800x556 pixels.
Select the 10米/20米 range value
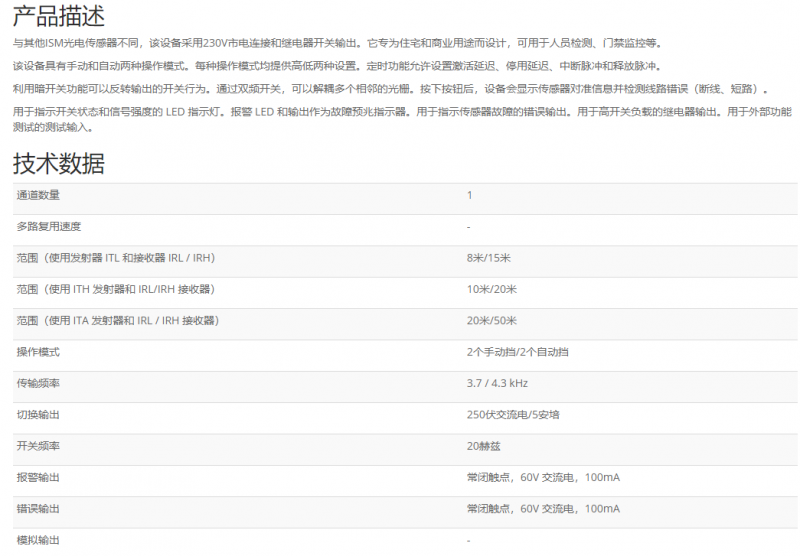[491, 289]
